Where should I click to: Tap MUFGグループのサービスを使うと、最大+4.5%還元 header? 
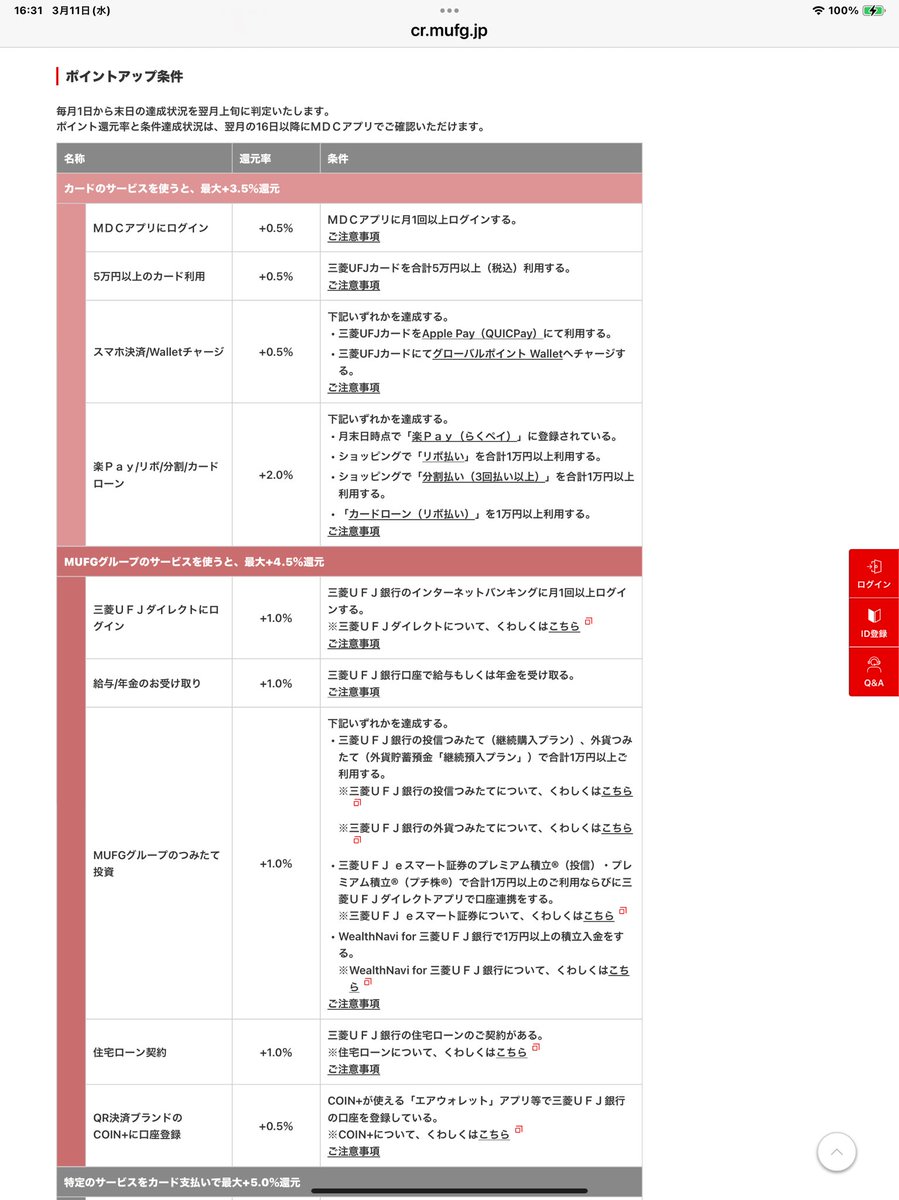(349, 562)
